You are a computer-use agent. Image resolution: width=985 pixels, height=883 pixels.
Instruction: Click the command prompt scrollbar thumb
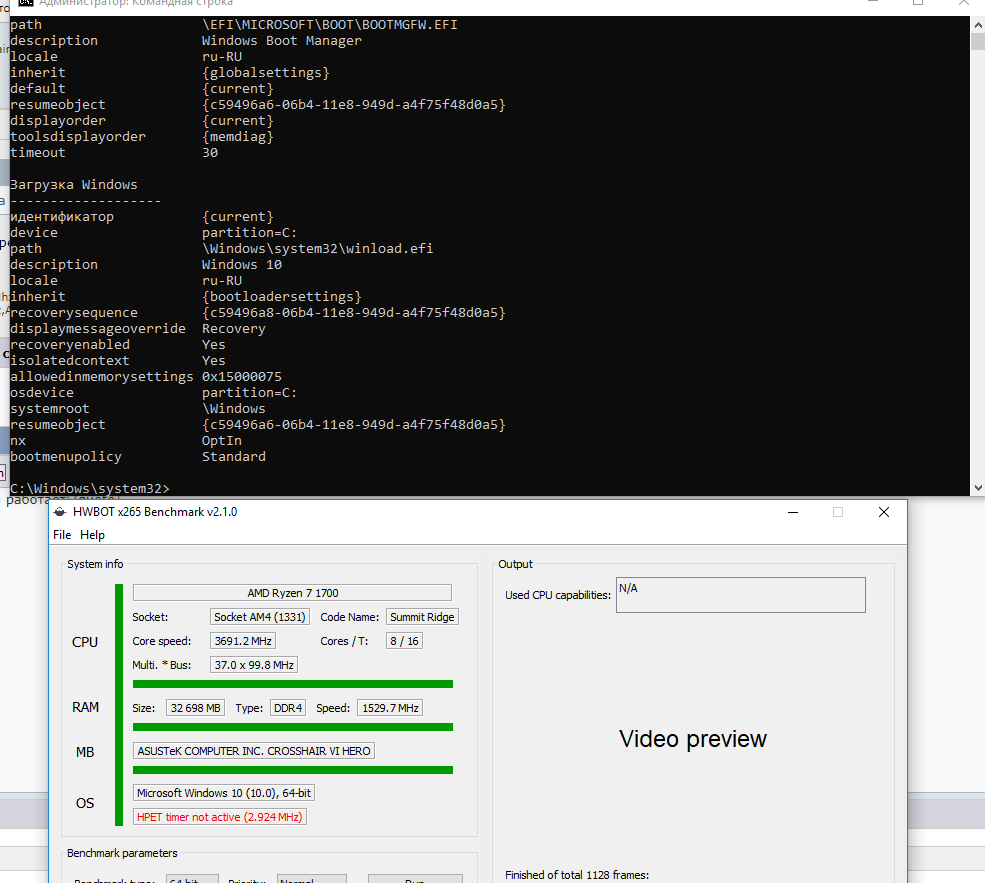(978, 41)
